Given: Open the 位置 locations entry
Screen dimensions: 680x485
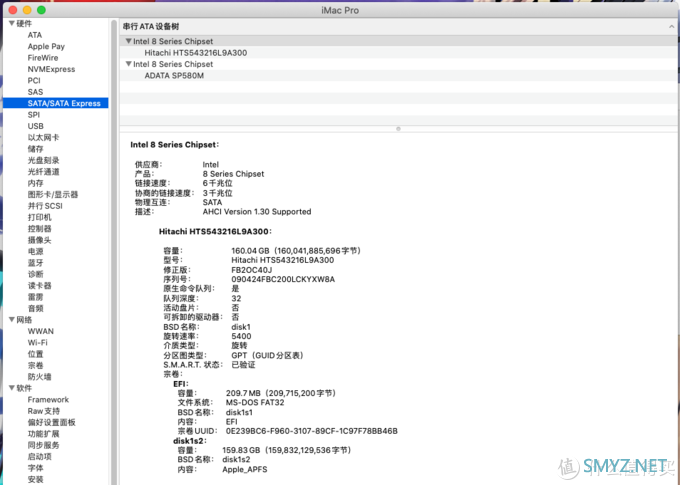Looking at the screenshot, I should 36,354.
